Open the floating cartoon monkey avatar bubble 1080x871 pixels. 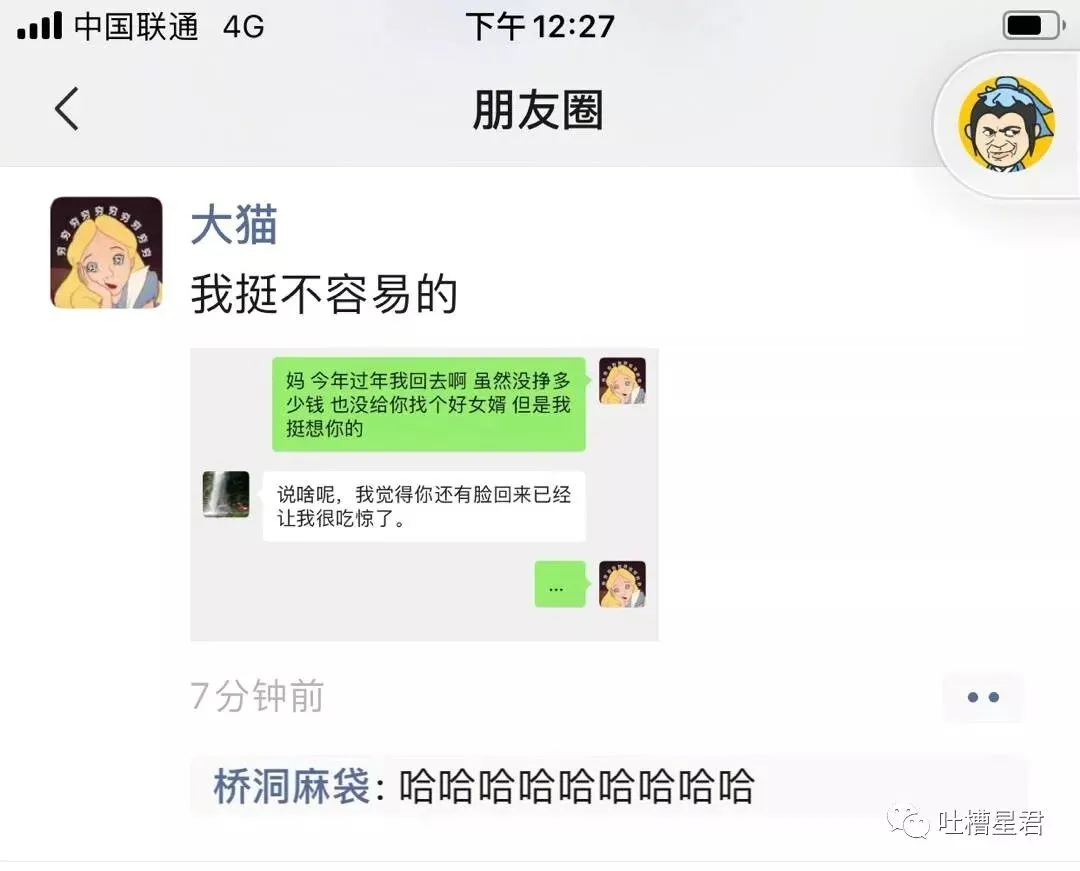[x=1006, y=125]
